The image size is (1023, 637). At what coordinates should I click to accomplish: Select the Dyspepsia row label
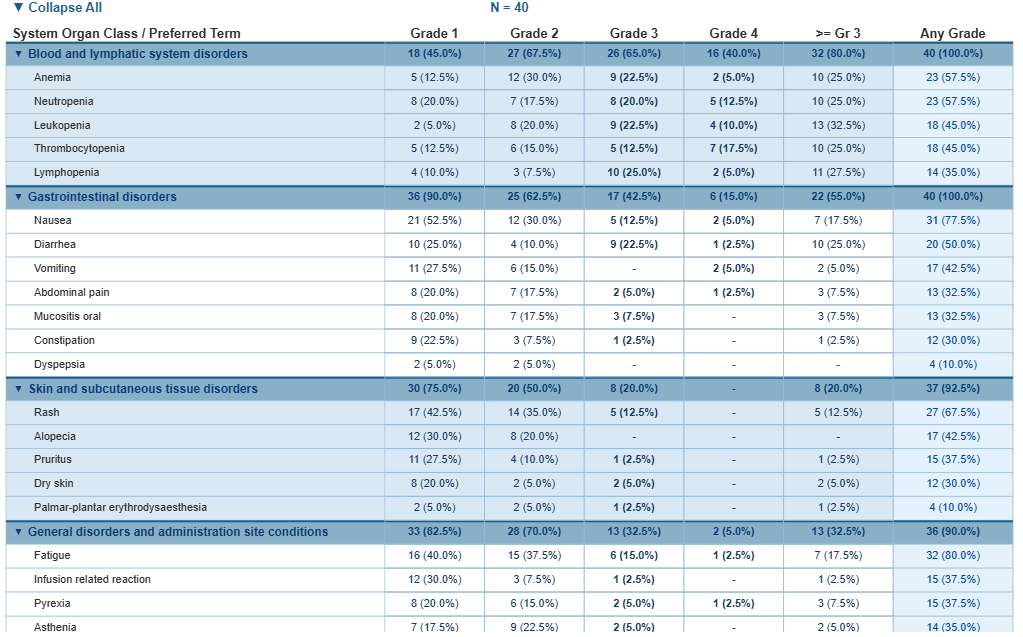click(x=59, y=365)
